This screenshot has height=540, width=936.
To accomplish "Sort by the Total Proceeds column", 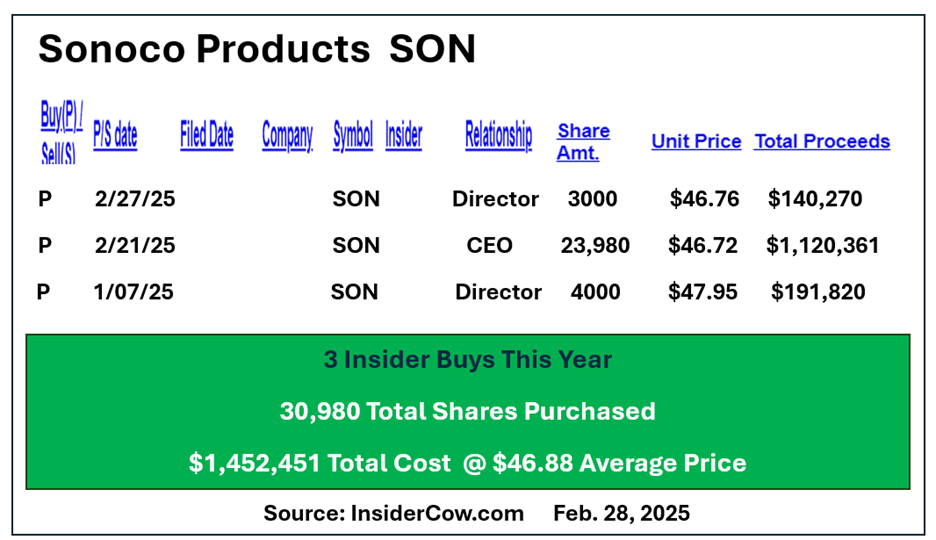I will tap(822, 142).
